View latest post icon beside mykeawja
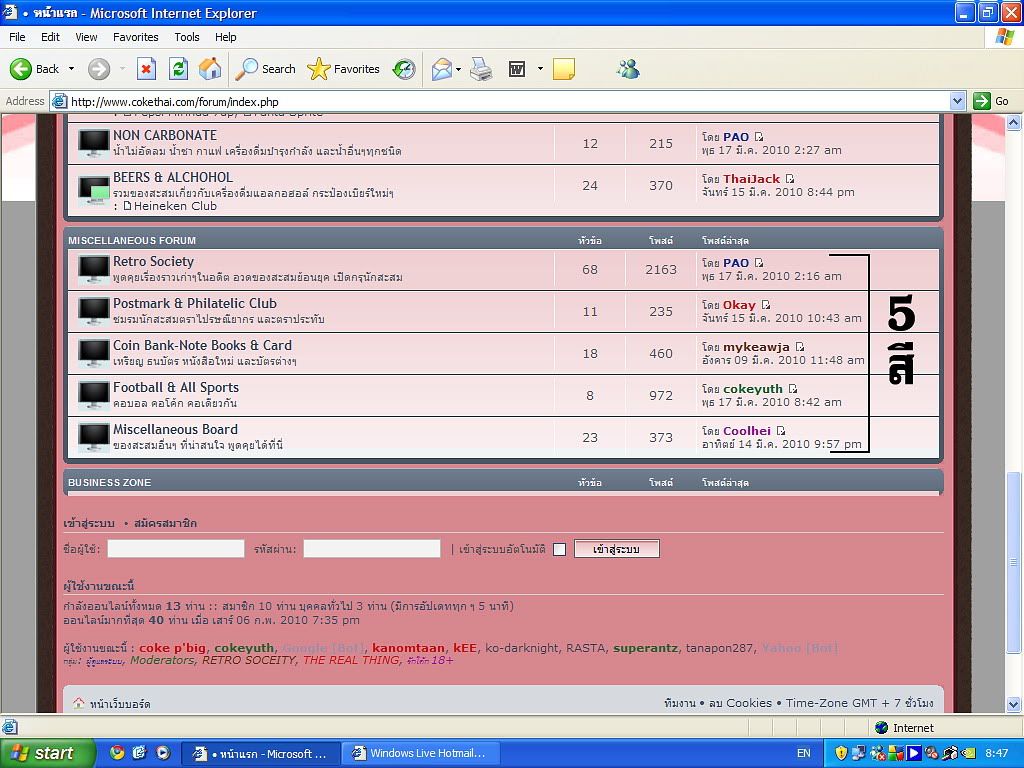 click(800, 347)
